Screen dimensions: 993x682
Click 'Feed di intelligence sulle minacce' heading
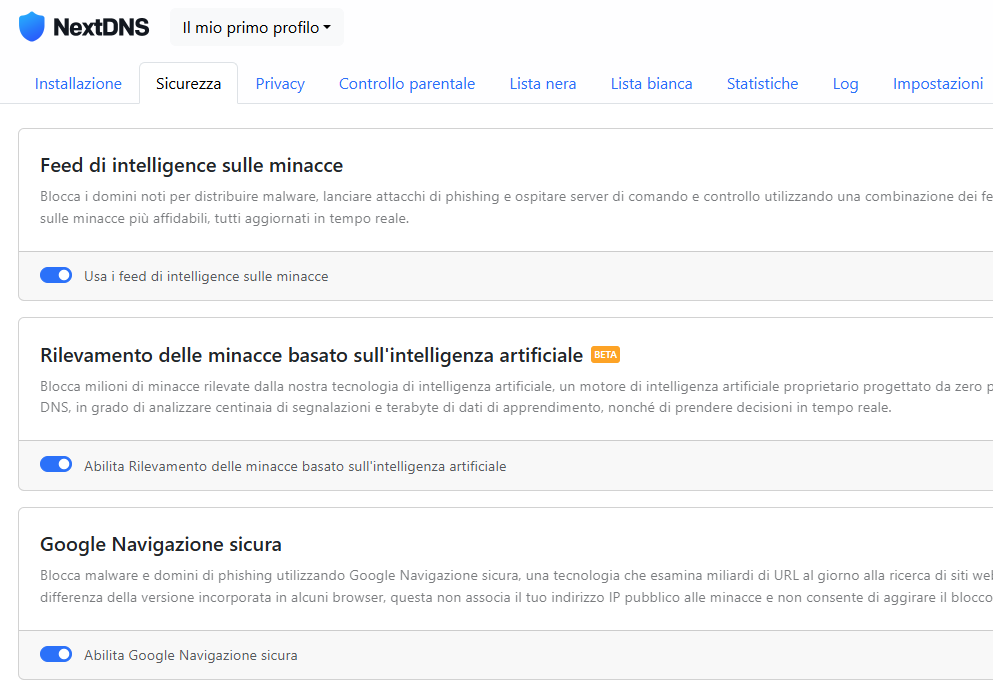[191, 165]
